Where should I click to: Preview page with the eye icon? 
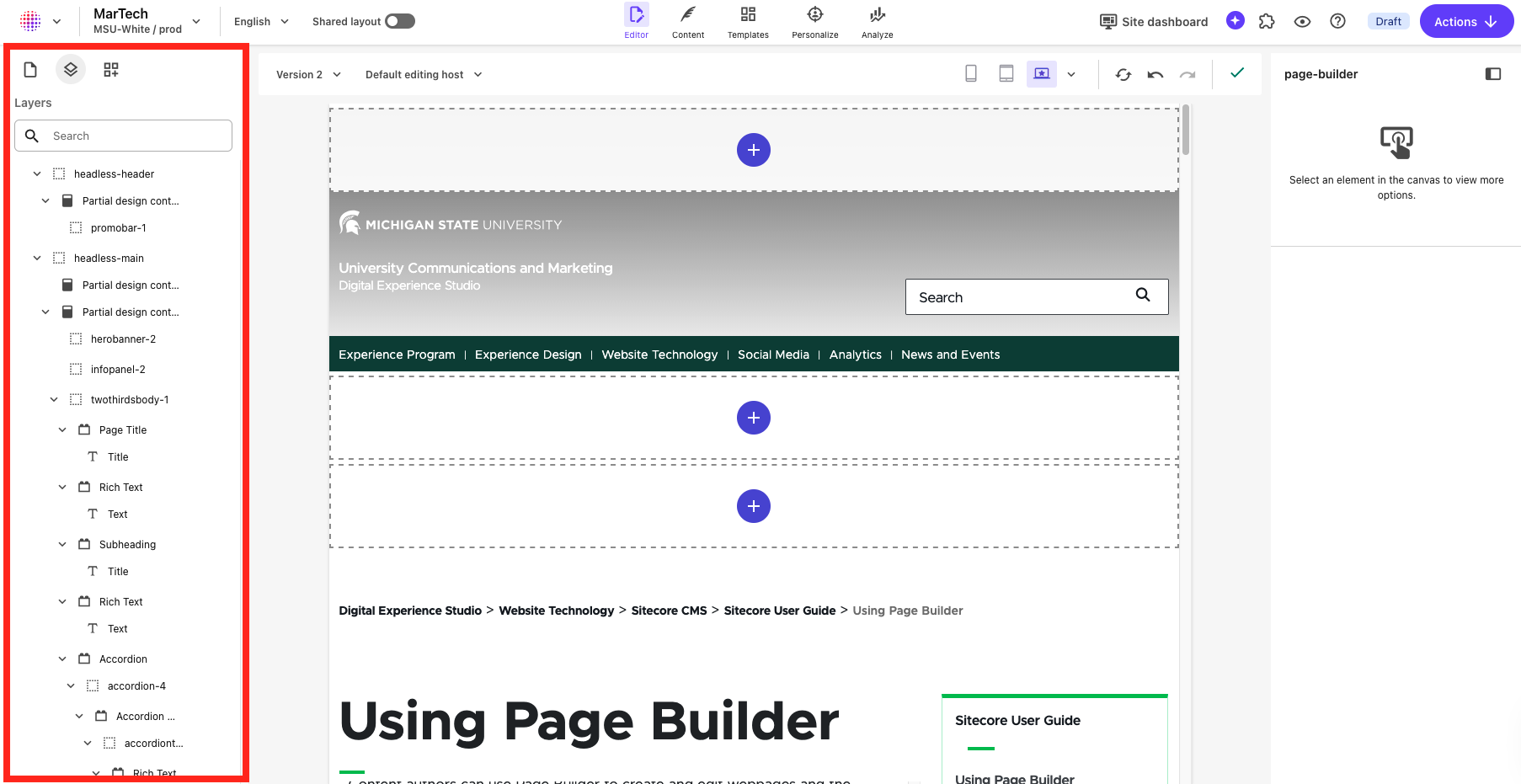click(x=1303, y=21)
